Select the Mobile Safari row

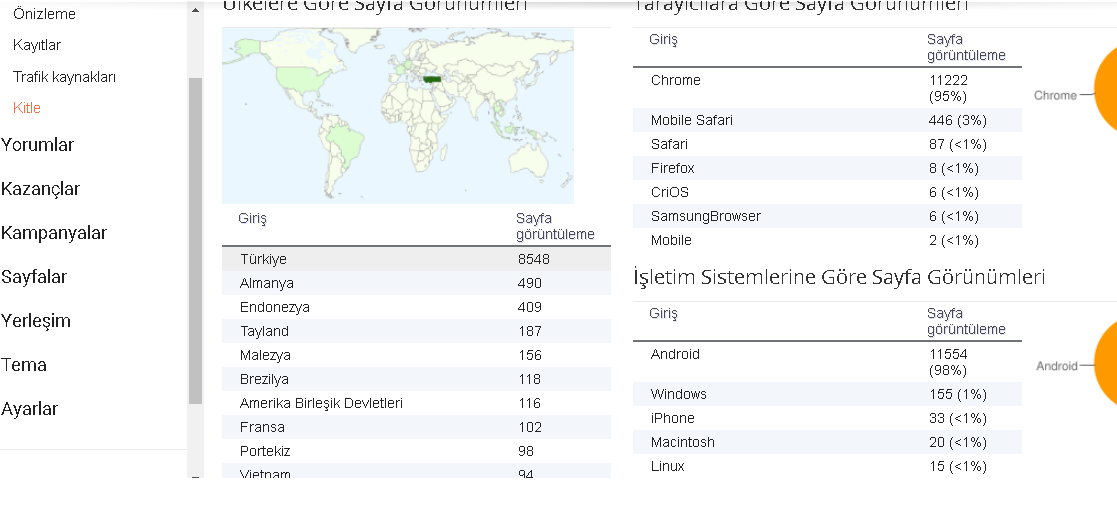[x=827, y=120]
